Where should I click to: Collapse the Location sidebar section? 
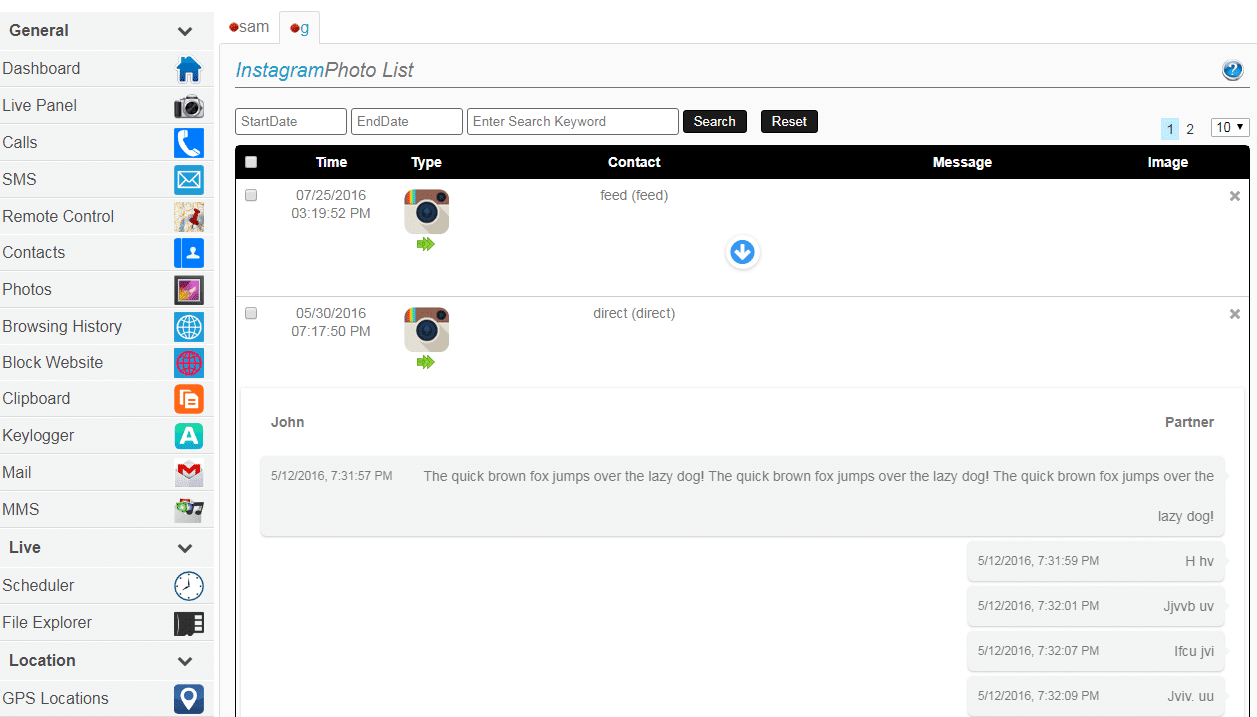[185, 661]
